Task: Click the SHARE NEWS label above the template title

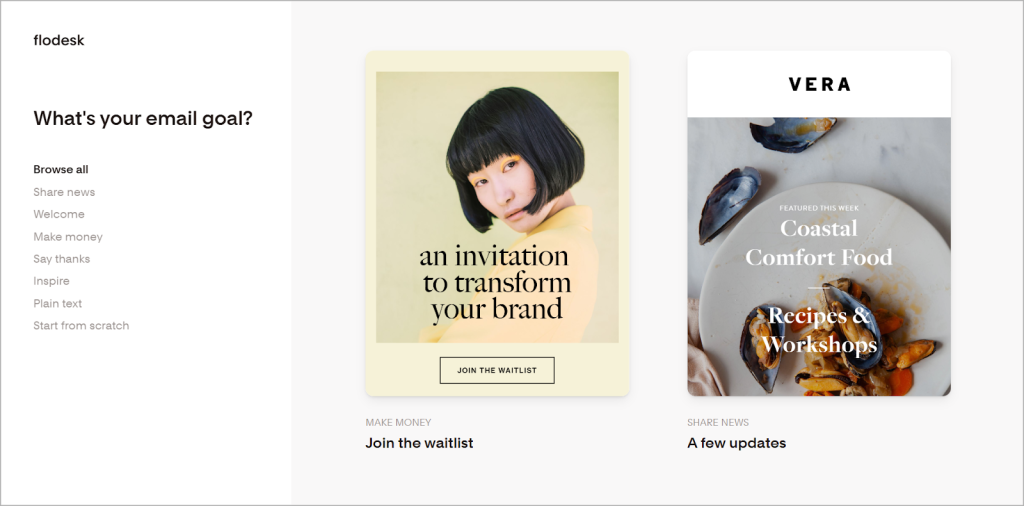Action: (718, 423)
